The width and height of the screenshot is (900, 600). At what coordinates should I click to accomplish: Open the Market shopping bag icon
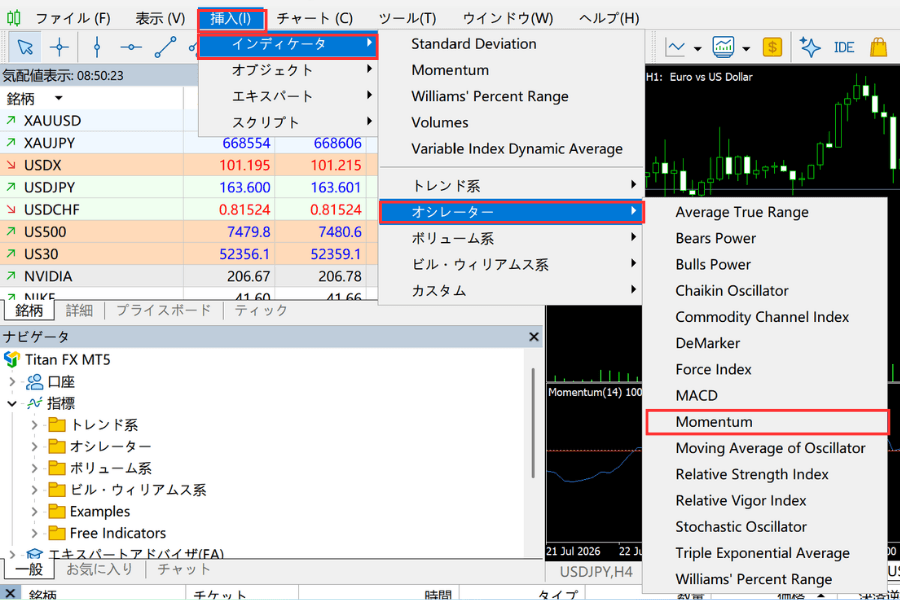click(878, 47)
